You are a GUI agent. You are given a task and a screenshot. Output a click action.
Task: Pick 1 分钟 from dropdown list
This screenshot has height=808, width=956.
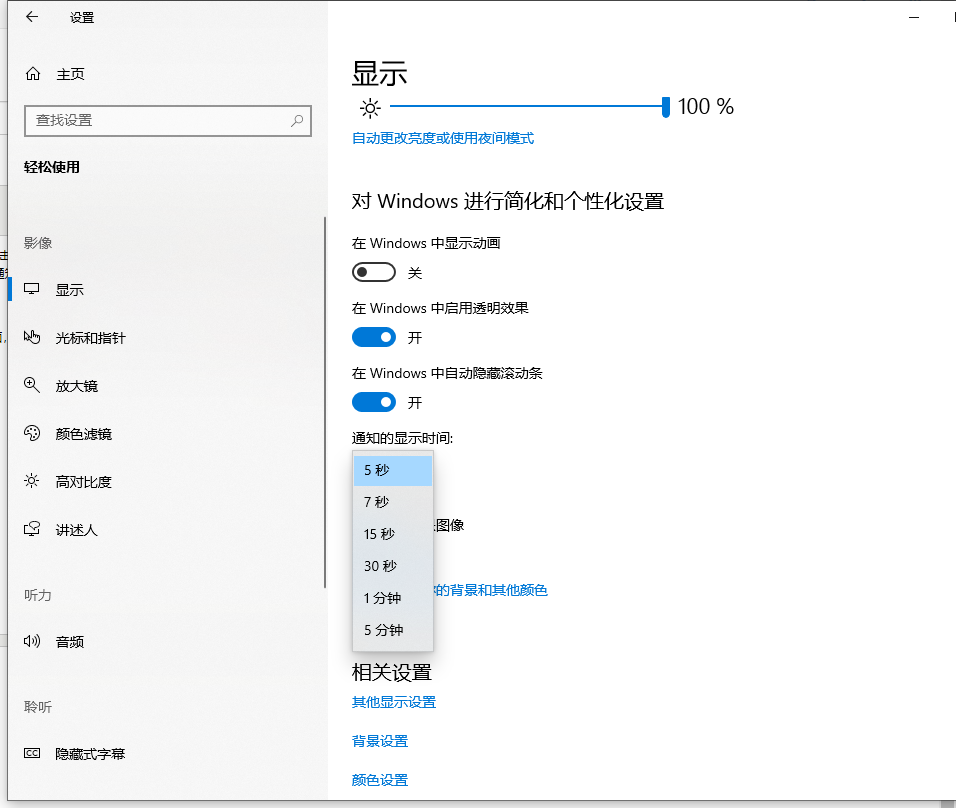pos(393,598)
